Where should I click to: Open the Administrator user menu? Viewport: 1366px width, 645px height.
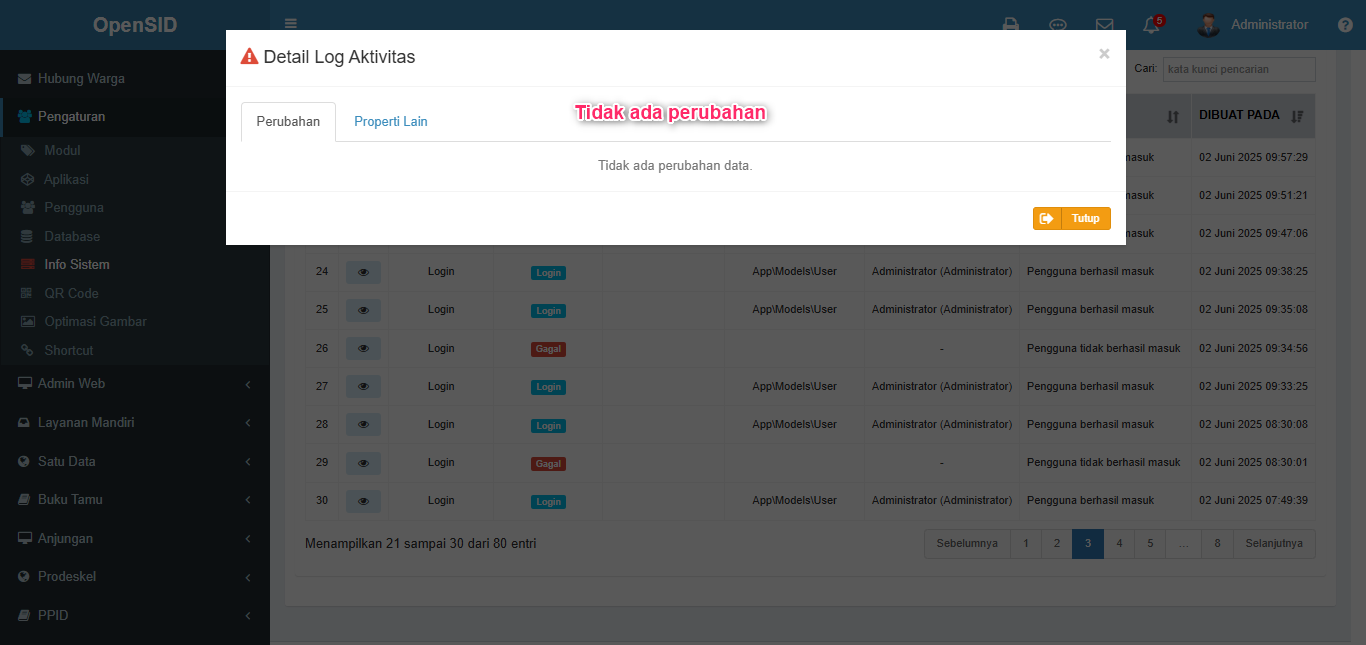coord(1253,25)
